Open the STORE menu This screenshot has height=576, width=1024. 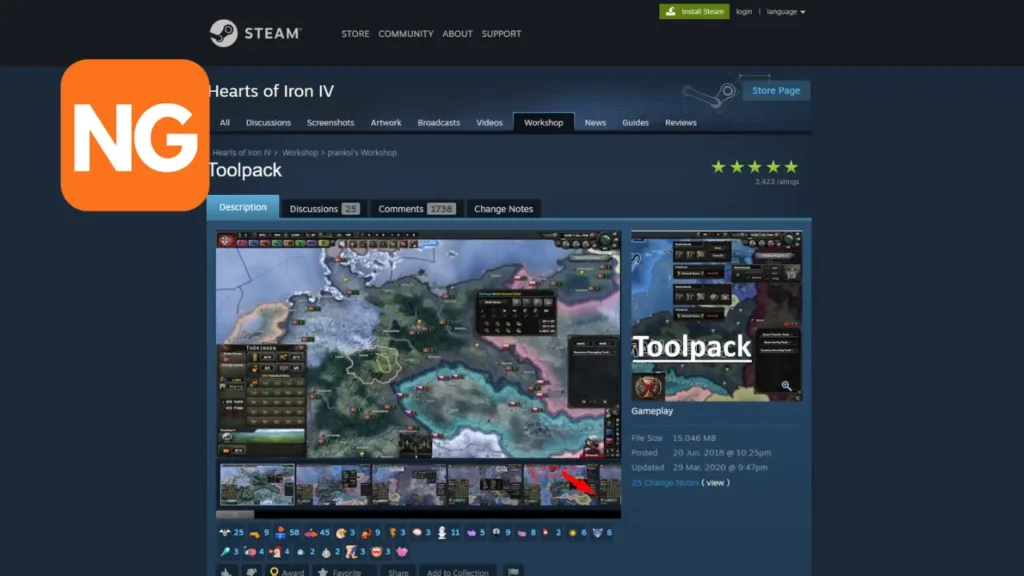(355, 34)
